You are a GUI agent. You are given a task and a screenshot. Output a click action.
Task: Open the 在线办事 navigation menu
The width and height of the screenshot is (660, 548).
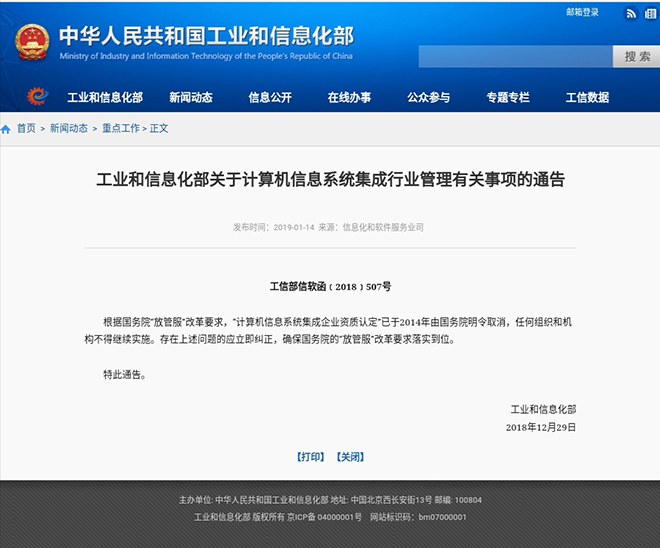[x=349, y=97]
